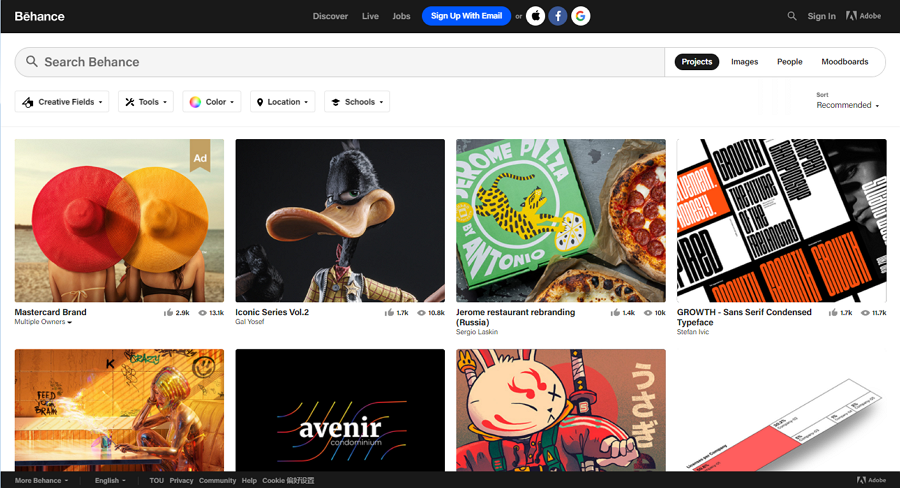Open the Community footer link

[x=218, y=481]
